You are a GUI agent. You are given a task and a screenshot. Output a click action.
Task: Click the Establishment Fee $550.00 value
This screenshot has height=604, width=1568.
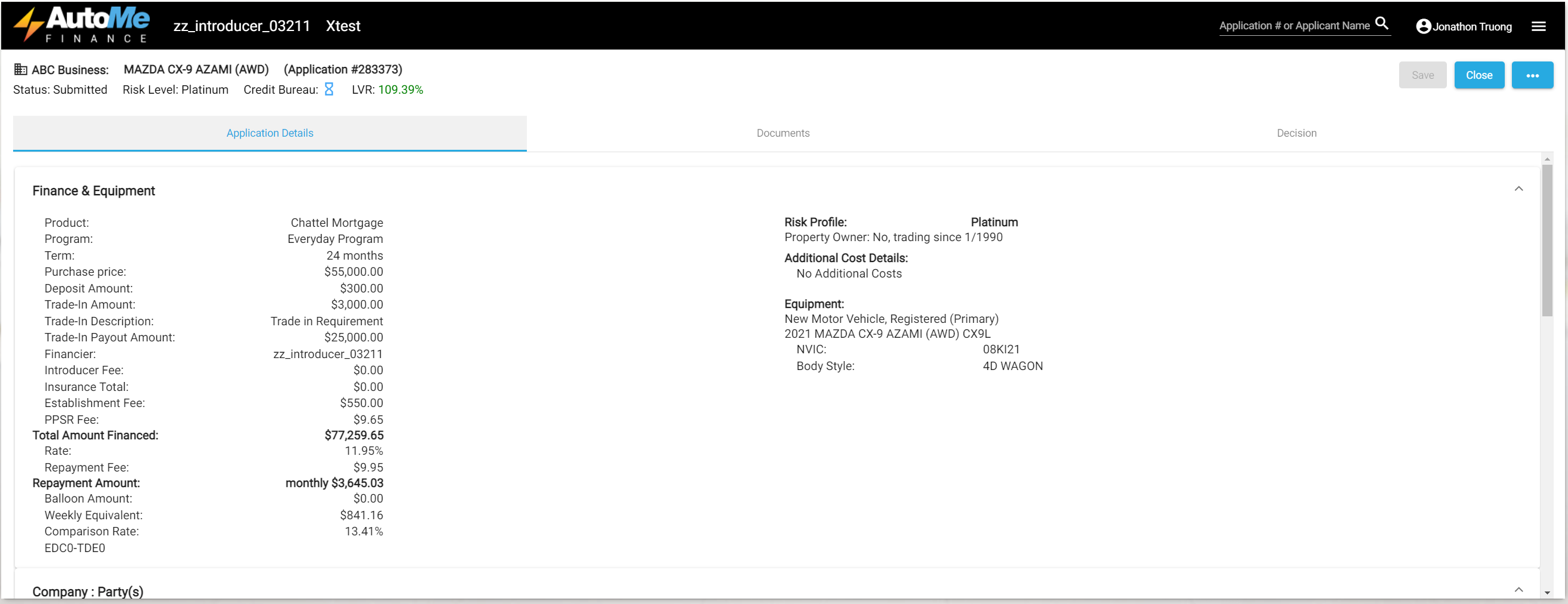click(361, 403)
